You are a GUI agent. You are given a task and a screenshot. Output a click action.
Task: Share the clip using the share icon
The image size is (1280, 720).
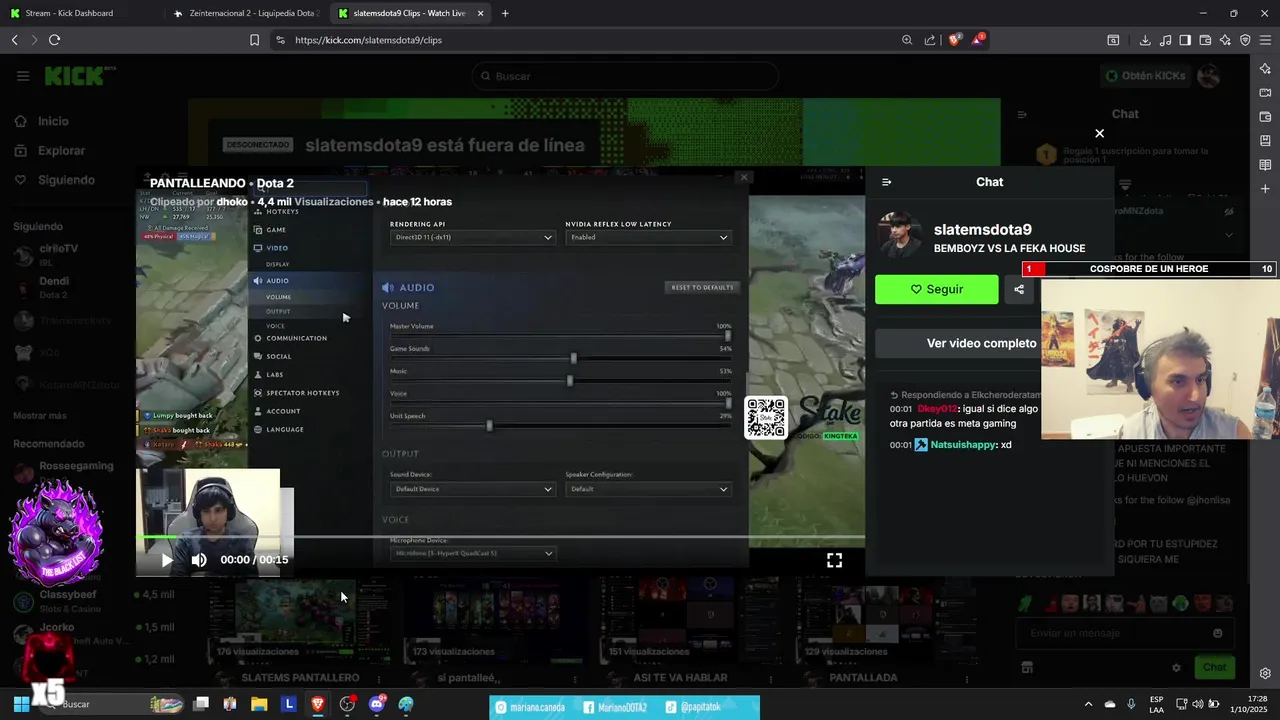(x=1019, y=289)
